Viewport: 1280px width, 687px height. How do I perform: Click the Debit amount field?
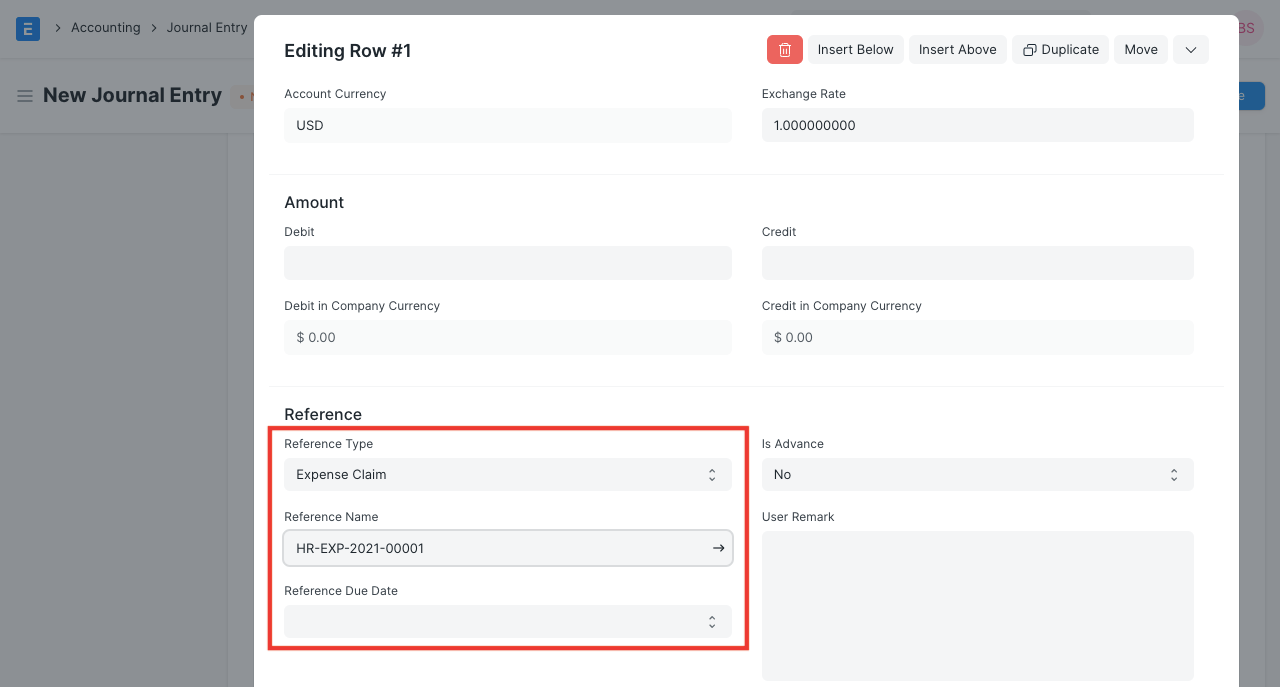click(507, 263)
